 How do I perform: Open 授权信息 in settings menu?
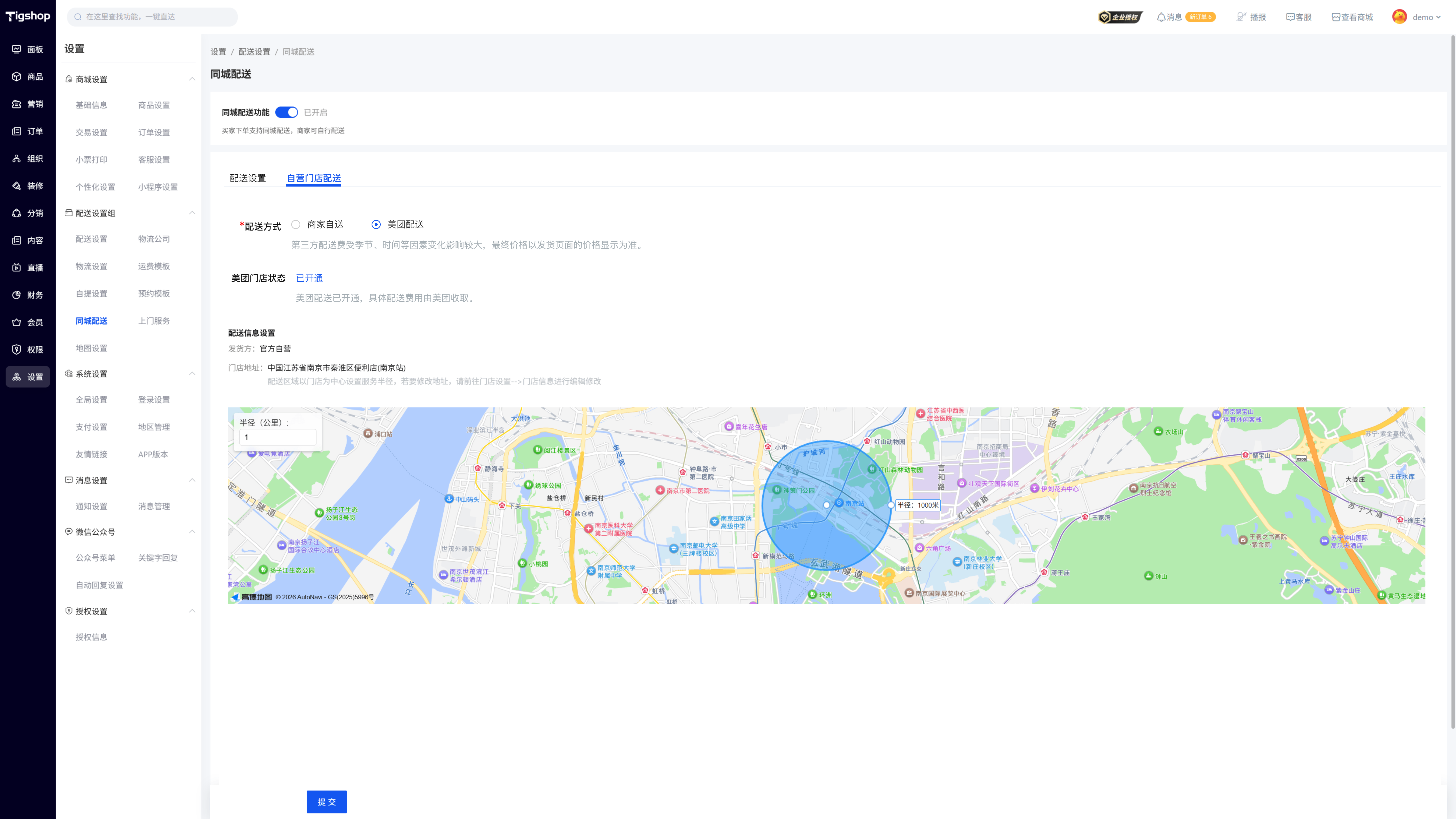(x=92, y=637)
